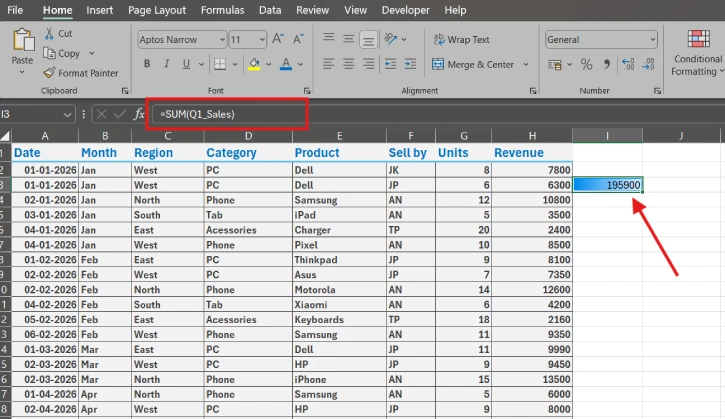Click the Orientation text angle icon

click(391, 39)
